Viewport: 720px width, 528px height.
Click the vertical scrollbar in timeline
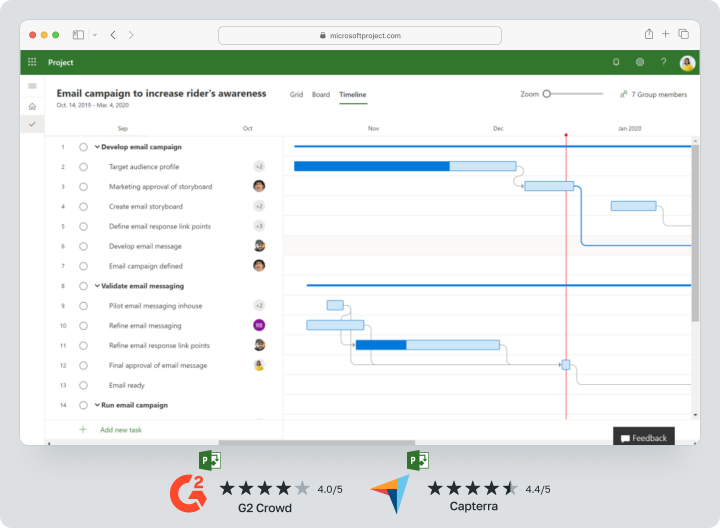point(695,233)
